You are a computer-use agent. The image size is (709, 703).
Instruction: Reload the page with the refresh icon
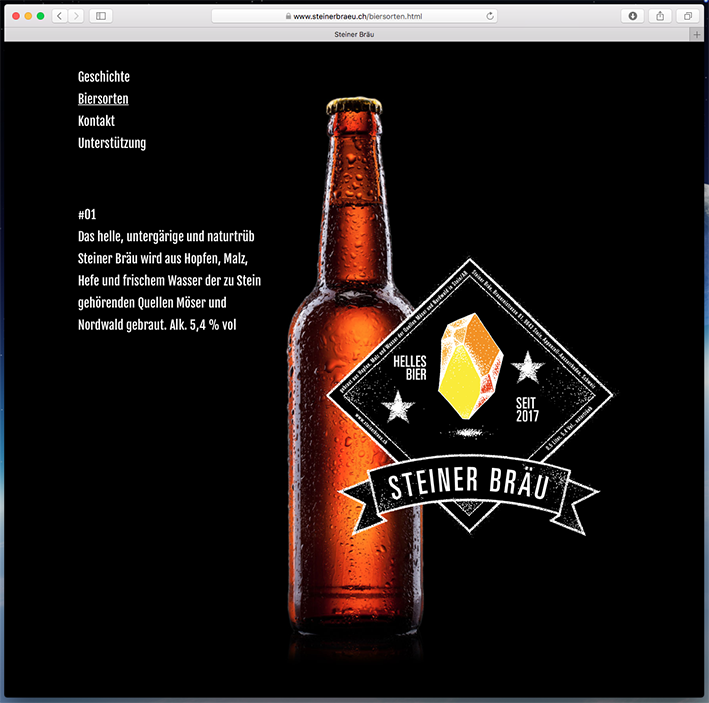pyautogui.click(x=490, y=16)
